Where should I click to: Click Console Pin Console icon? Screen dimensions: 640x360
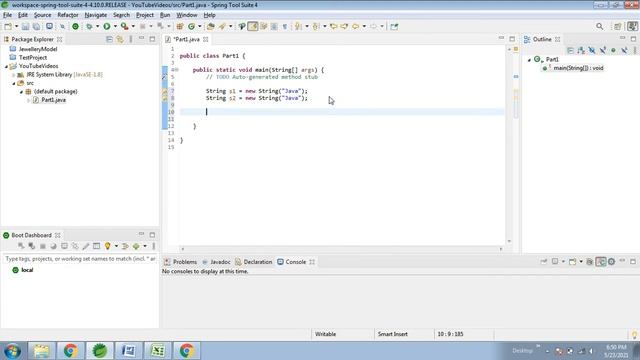(544, 262)
